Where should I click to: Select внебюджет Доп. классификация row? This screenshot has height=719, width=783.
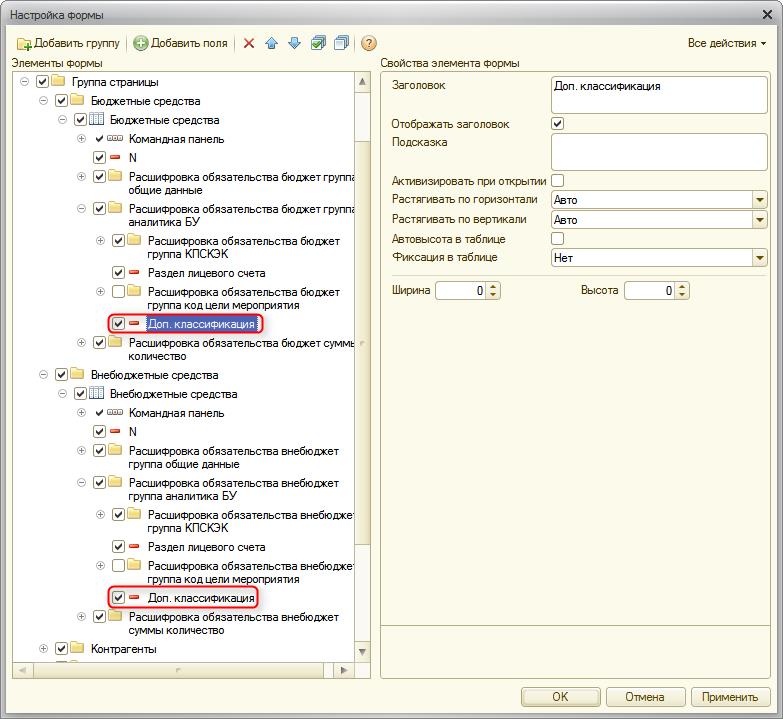click(201, 598)
